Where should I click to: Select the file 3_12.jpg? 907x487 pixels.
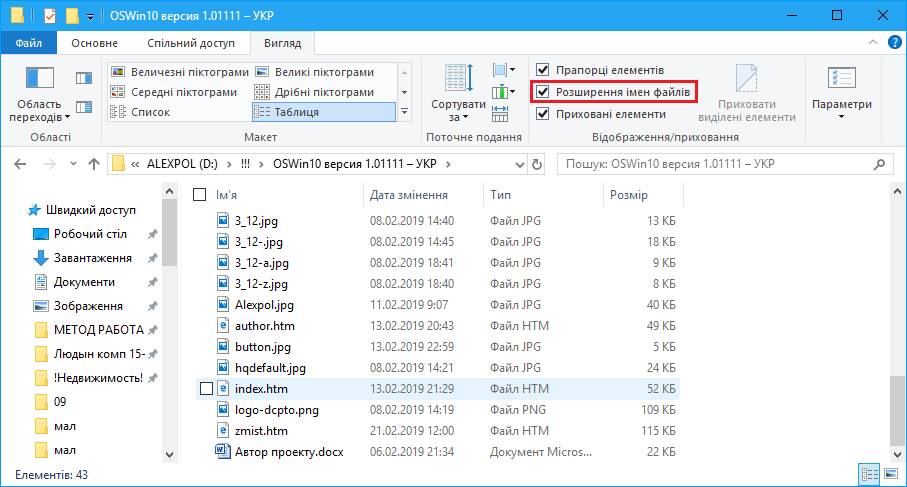coord(256,221)
